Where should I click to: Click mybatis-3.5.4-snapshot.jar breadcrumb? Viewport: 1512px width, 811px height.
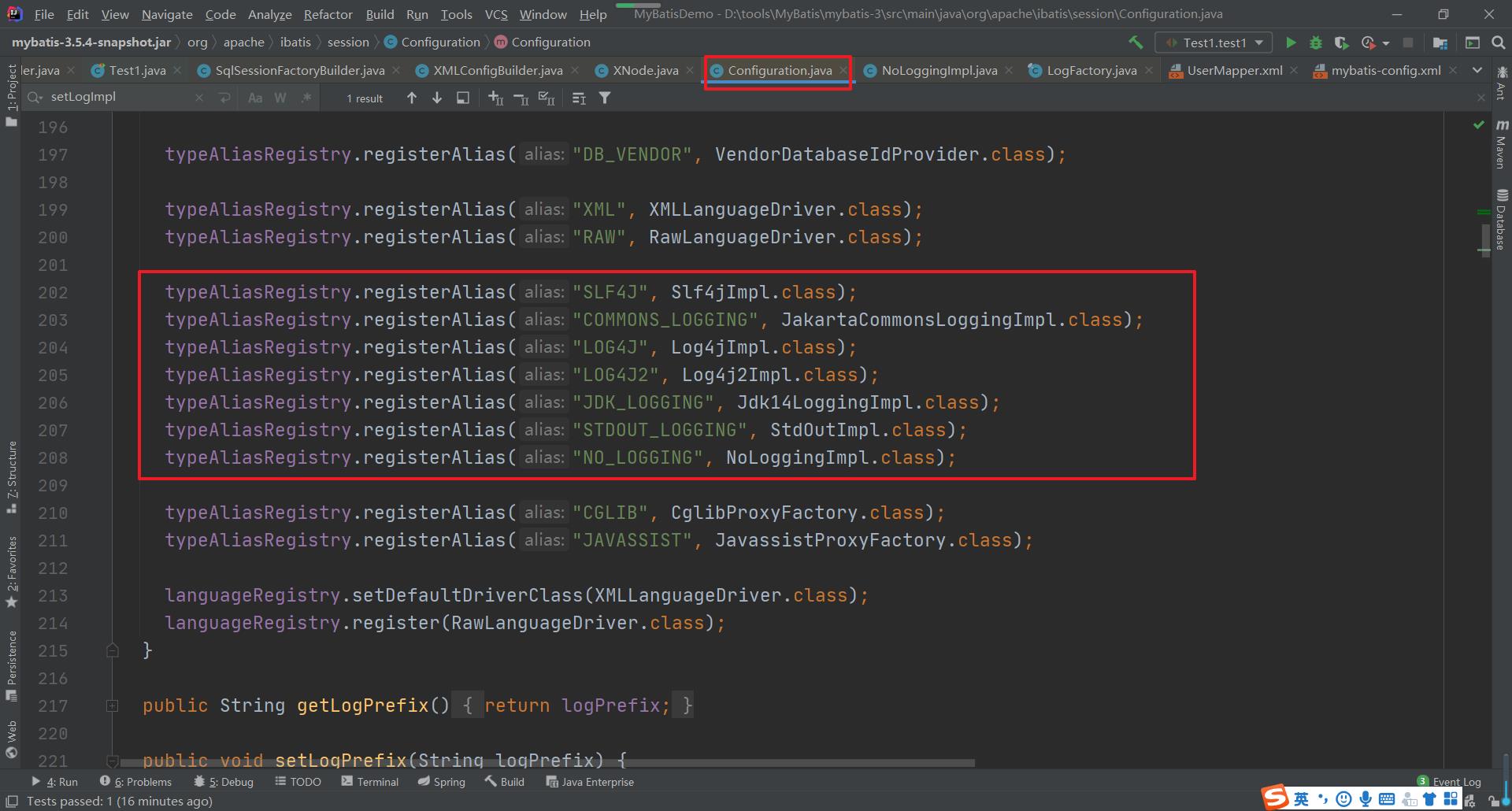[91, 43]
